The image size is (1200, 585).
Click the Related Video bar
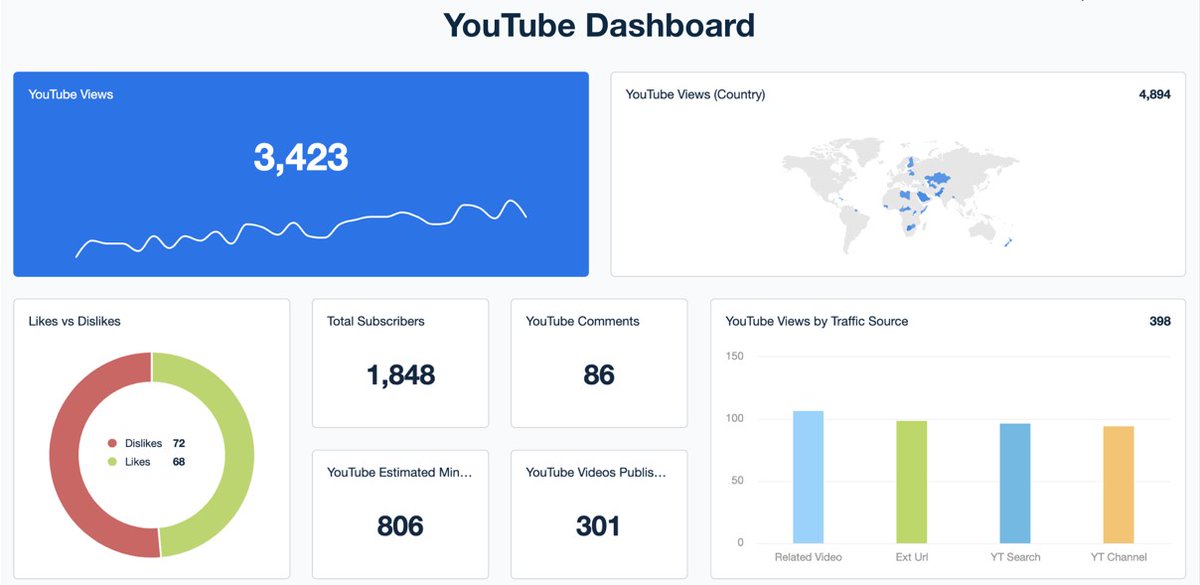coord(808,477)
